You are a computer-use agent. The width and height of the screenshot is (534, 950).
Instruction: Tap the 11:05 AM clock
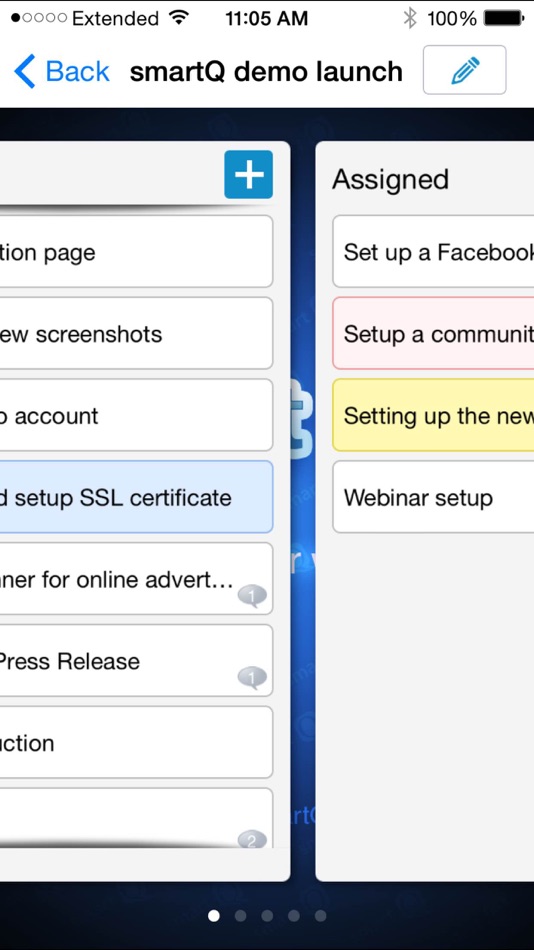click(x=267, y=18)
